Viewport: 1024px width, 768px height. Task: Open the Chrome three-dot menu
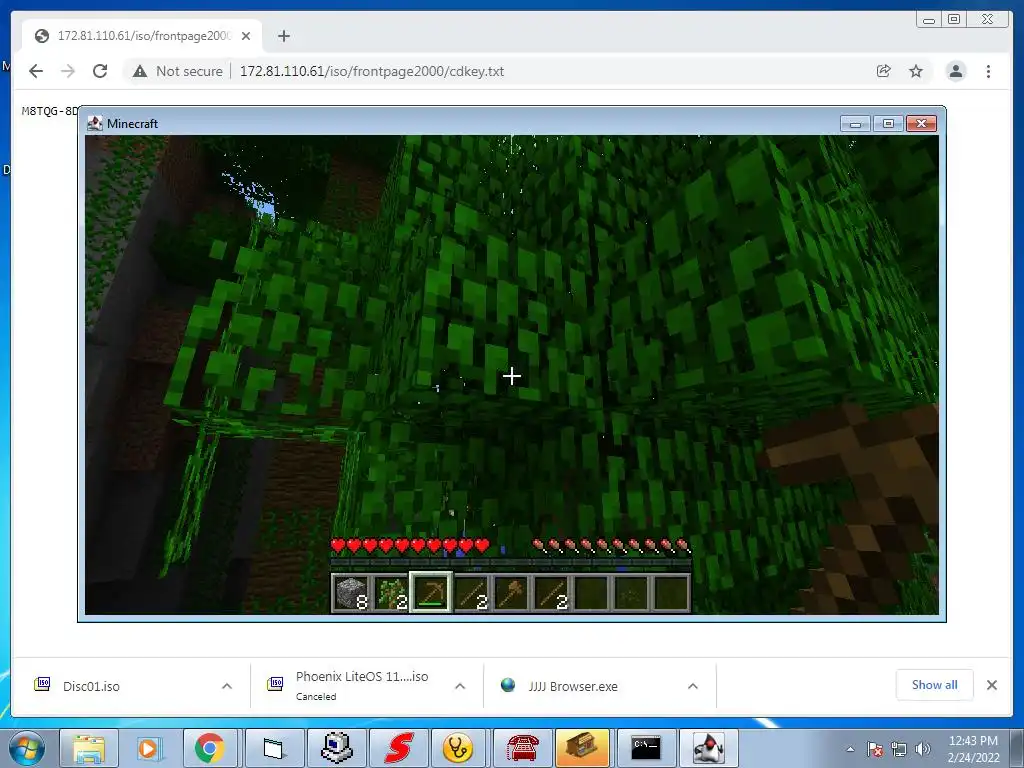pyautogui.click(x=988, y=71)
